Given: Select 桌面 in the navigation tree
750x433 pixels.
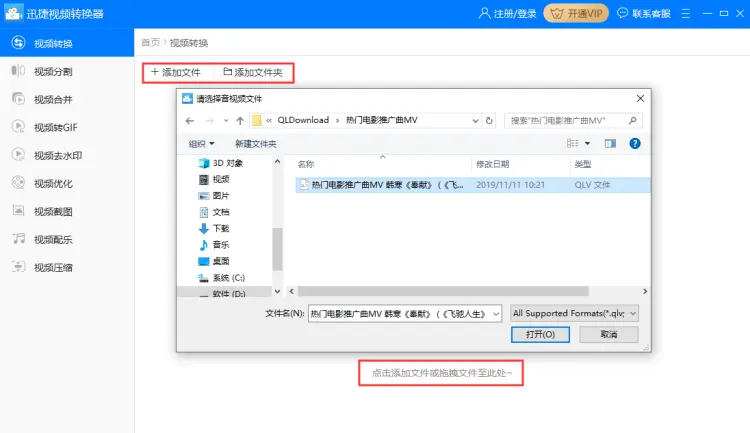Looking at the screenshot, I should tap(214, 261).
